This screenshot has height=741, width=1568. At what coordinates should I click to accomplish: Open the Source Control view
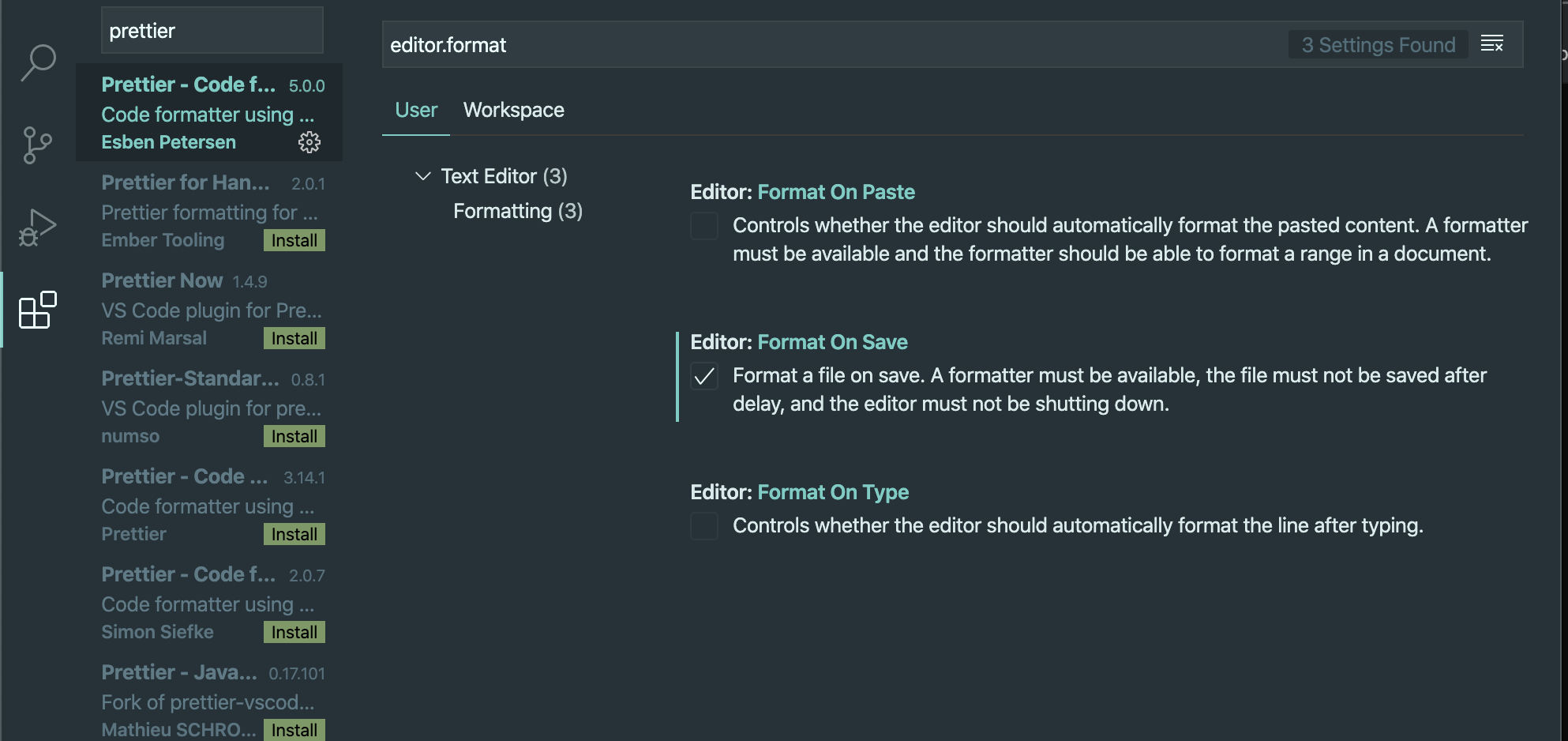click(37, 145)
